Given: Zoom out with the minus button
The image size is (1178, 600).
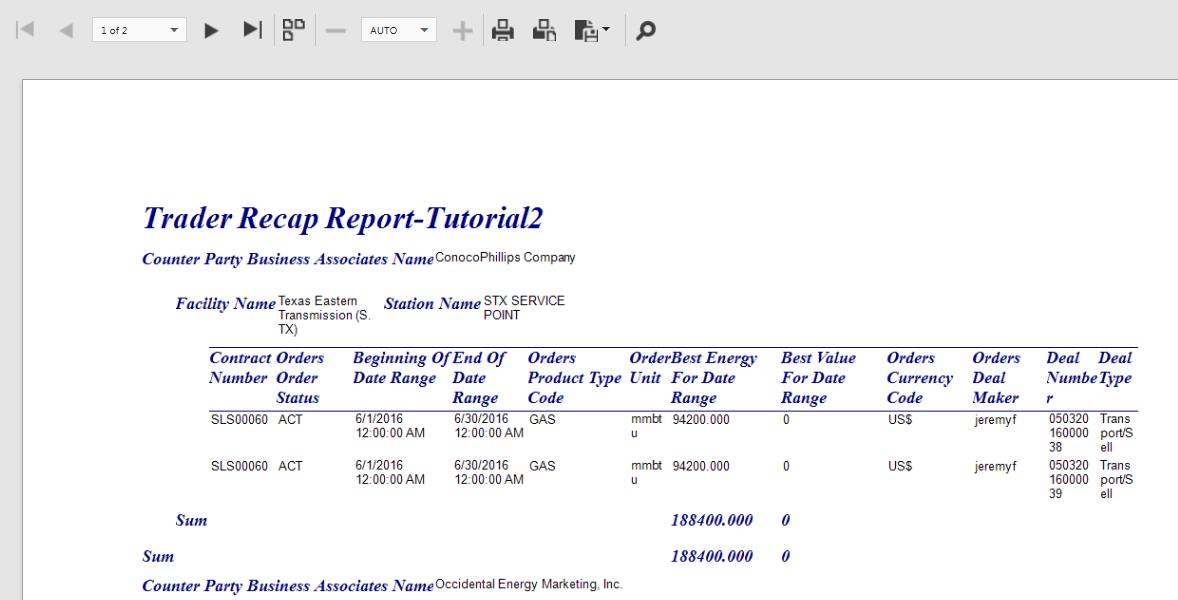Looking at the screenshot, I should (x=336, y=31).
